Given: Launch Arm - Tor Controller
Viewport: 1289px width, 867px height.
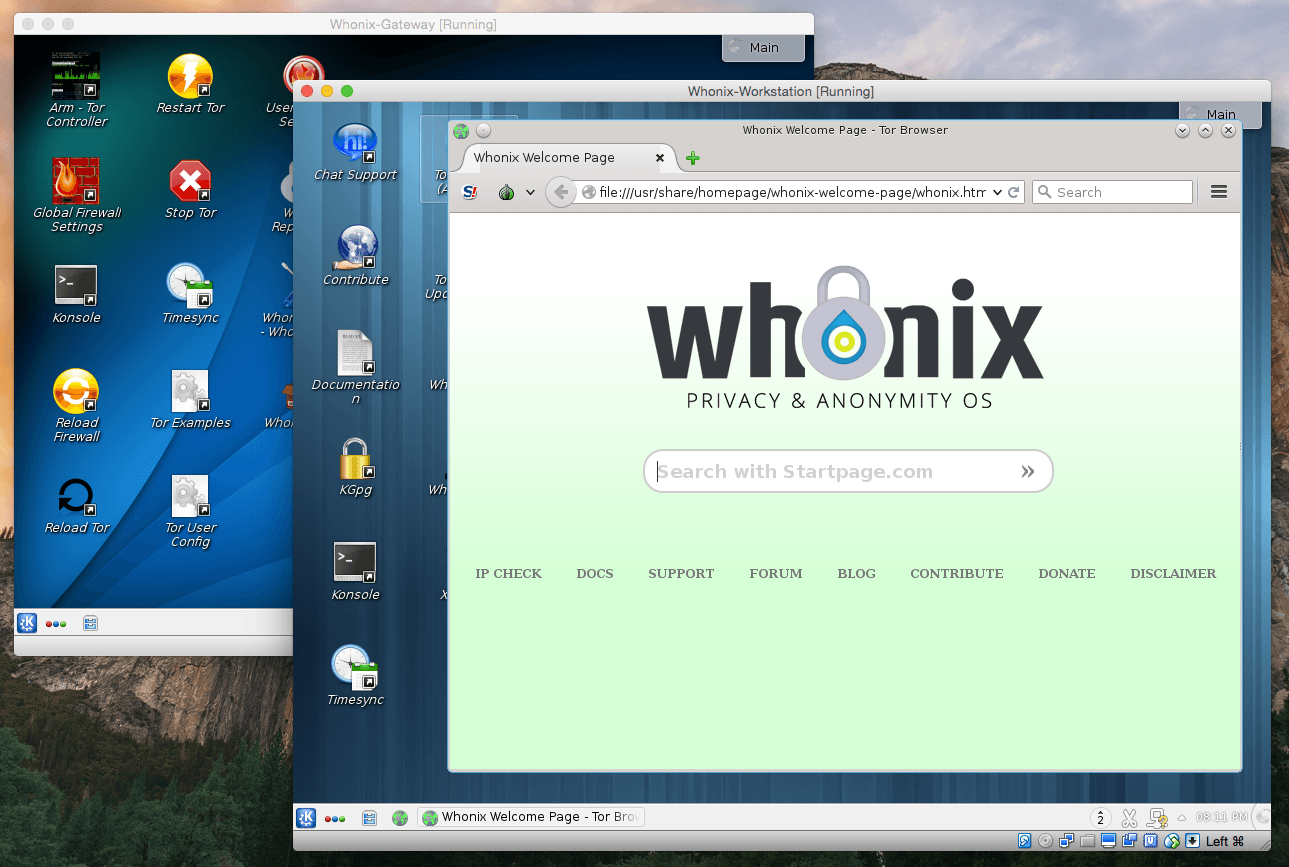Looking at the screenshot, I should (75, 75).
